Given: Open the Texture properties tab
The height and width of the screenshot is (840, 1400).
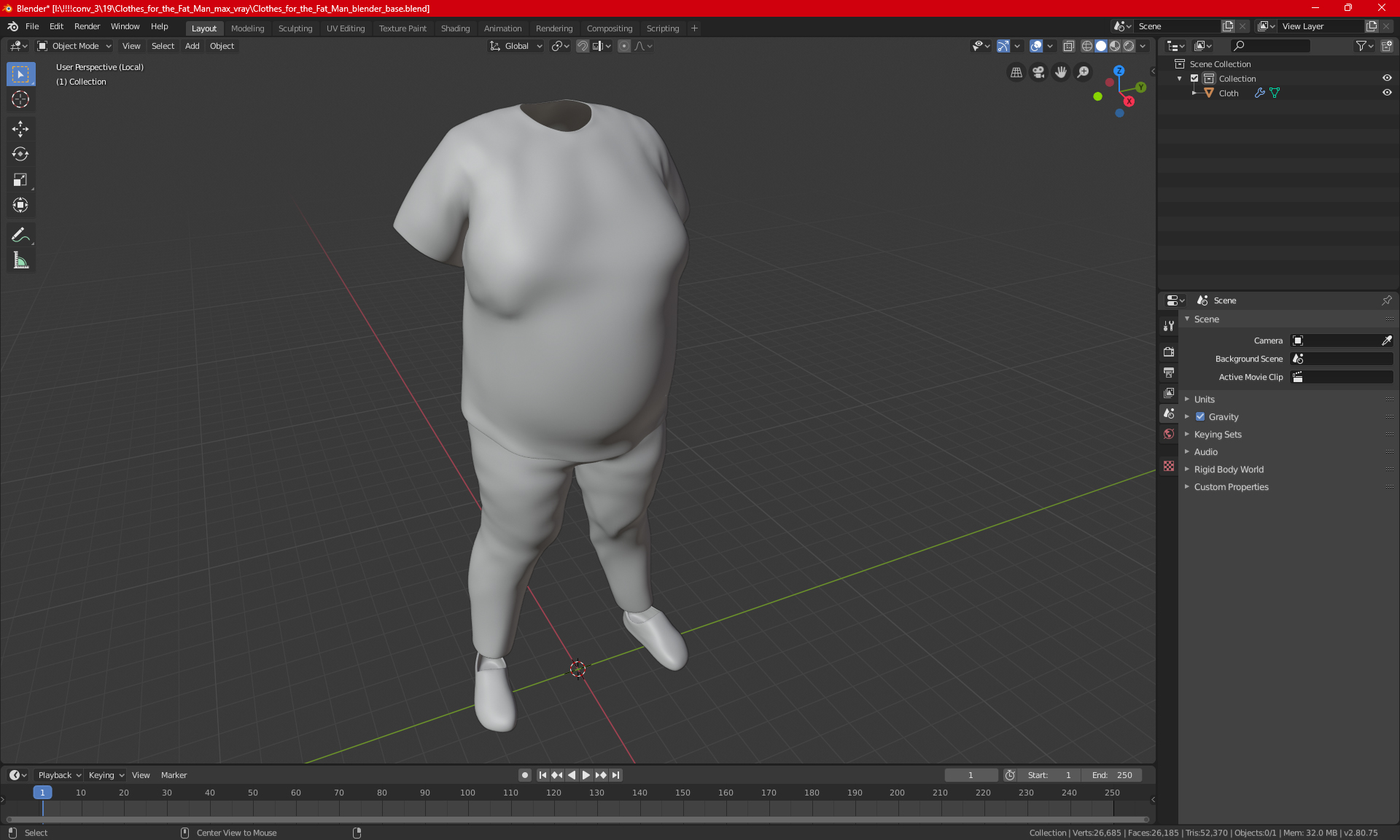Looking at the screenshot, I should (x=1169, y=466).
